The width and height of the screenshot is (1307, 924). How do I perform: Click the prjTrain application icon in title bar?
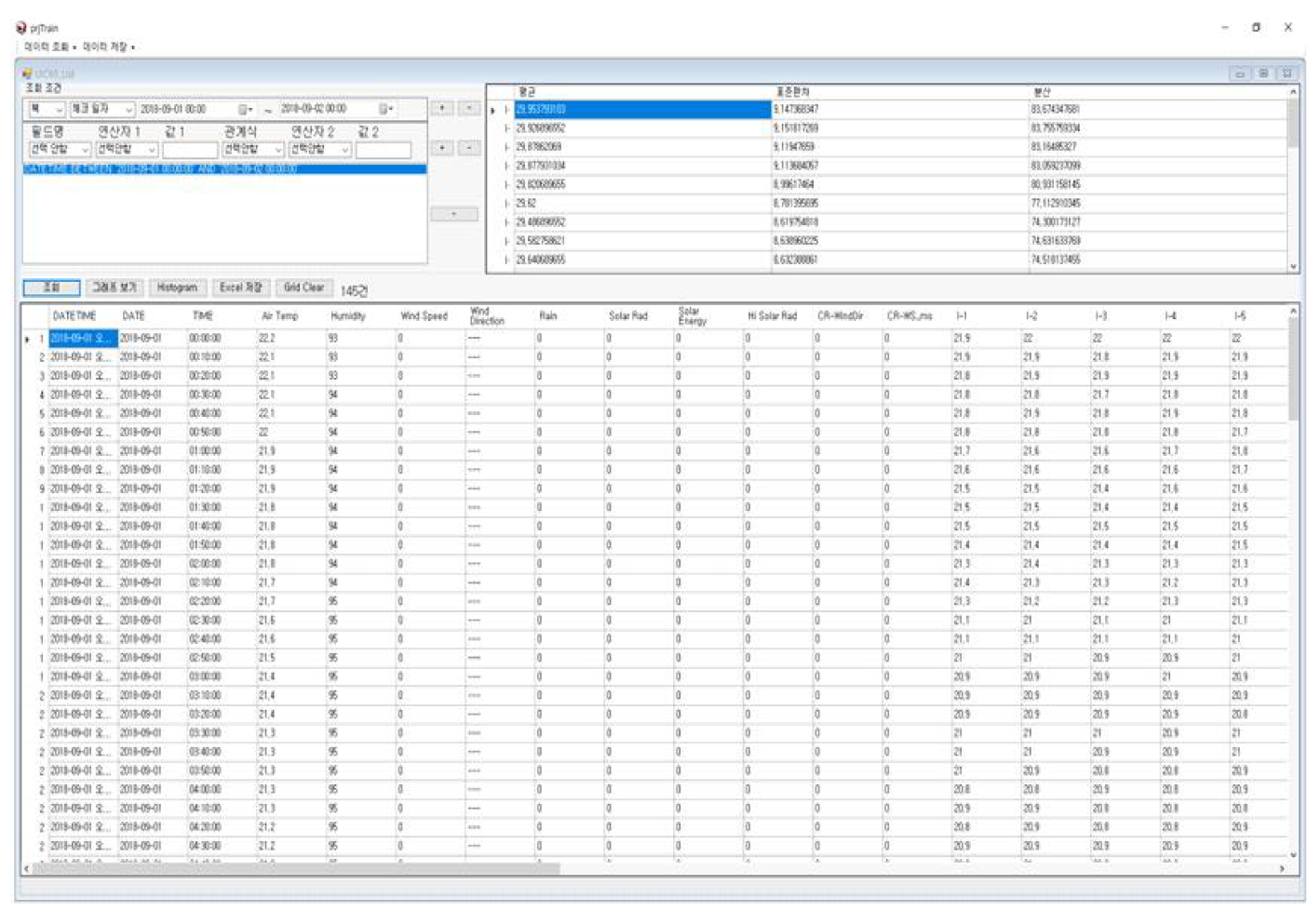(x=20, y=28)
